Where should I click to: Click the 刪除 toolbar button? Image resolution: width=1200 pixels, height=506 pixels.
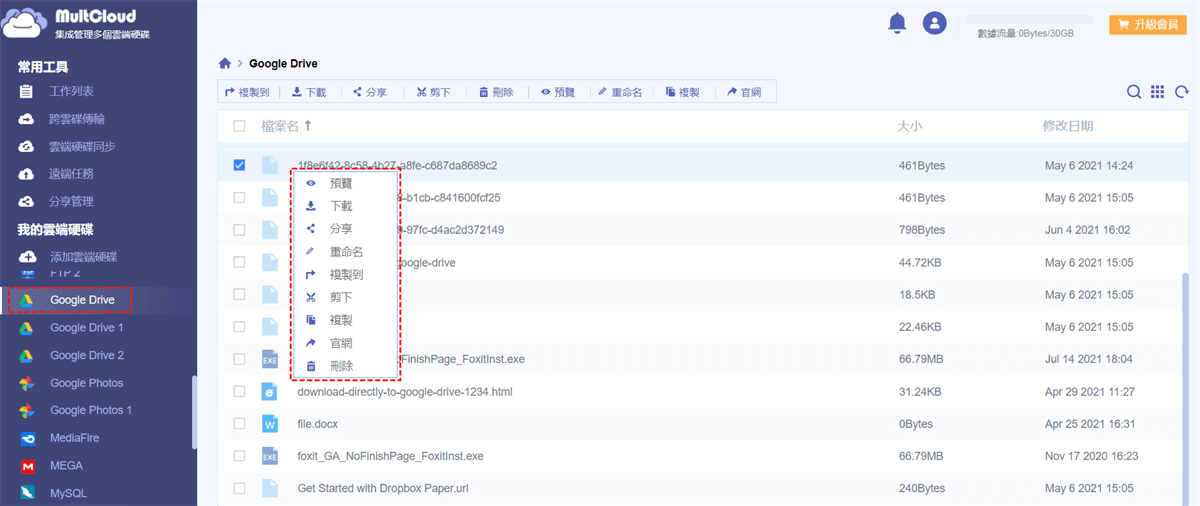click(496, 92)
